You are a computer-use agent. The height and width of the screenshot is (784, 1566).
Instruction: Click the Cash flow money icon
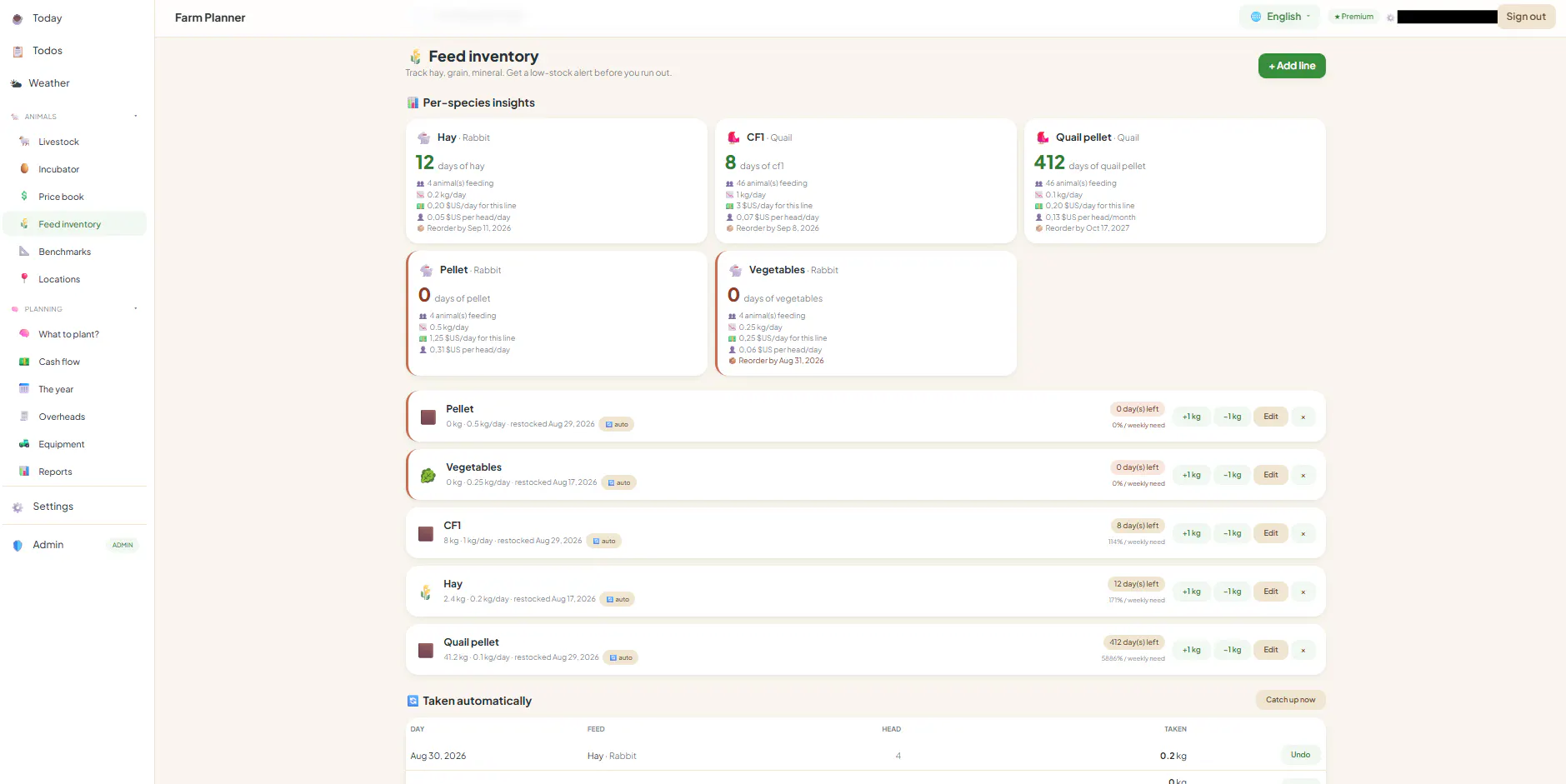pos(24,362)
